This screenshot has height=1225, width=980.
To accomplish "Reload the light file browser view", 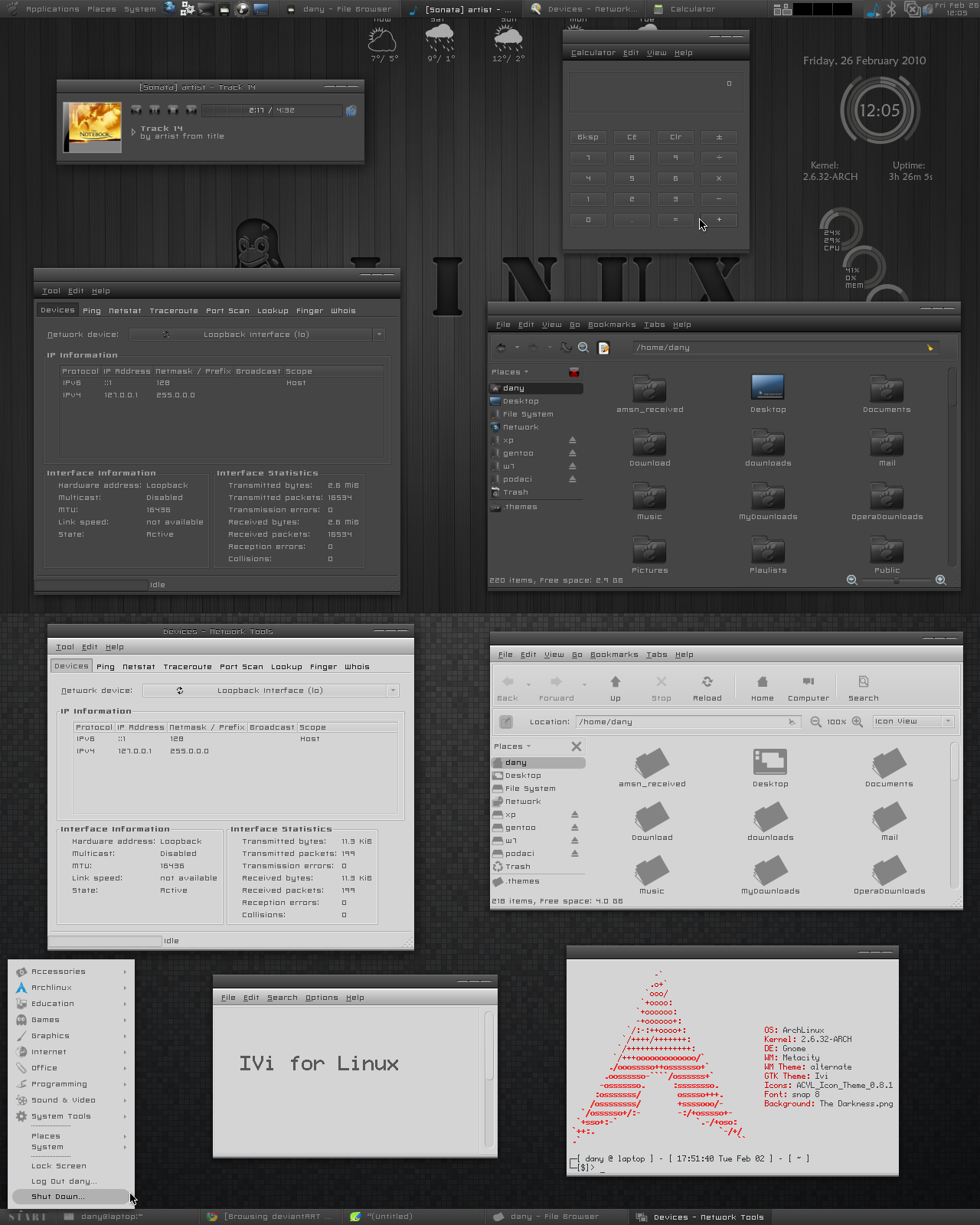I will tap(707, 688).
